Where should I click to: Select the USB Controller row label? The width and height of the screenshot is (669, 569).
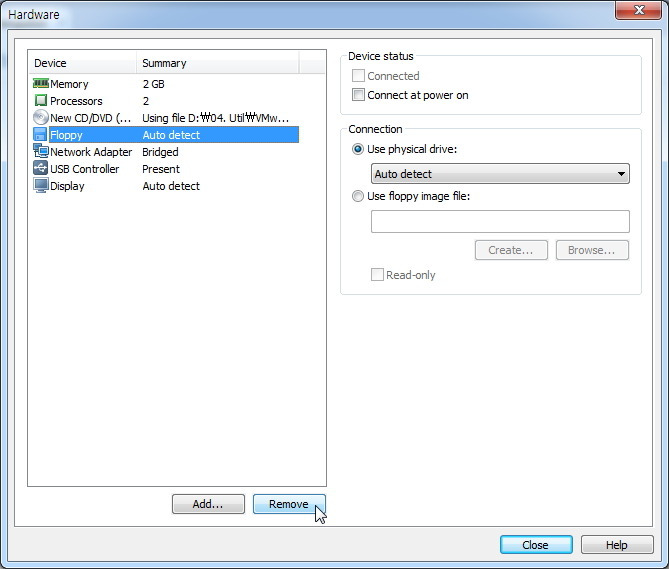[x=84, y=169]
